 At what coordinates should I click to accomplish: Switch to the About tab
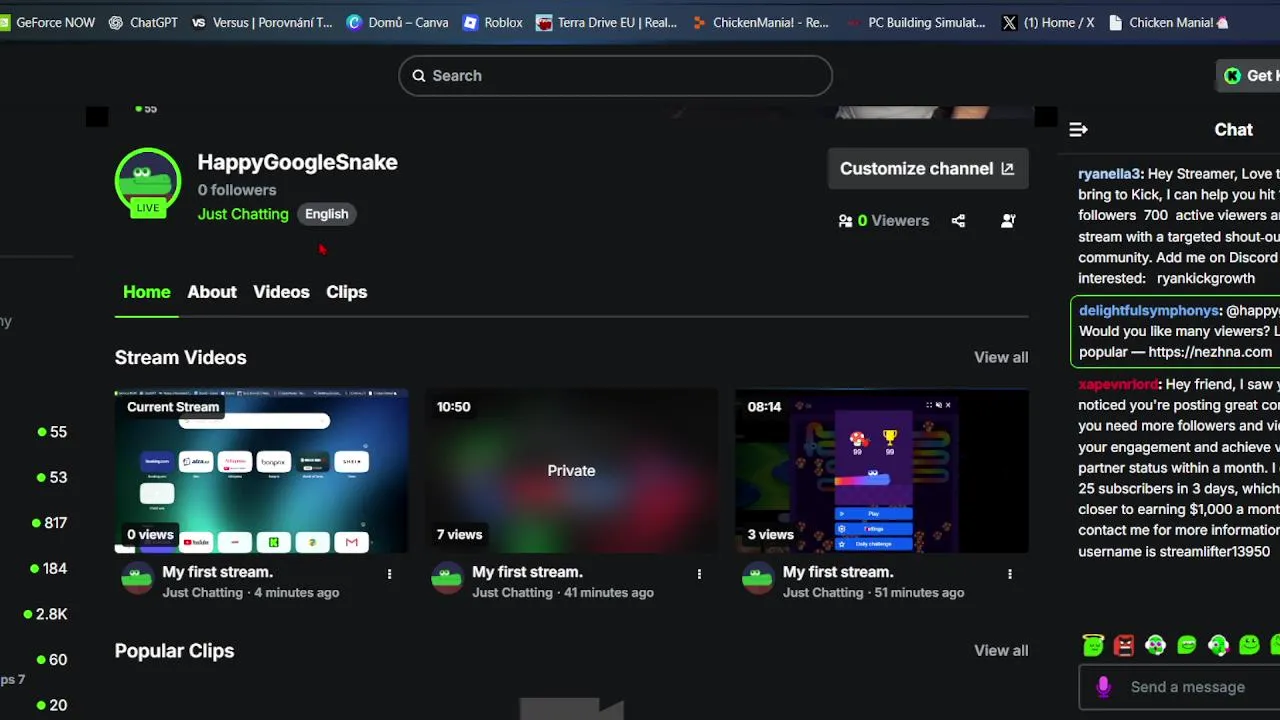click(212, 292)
